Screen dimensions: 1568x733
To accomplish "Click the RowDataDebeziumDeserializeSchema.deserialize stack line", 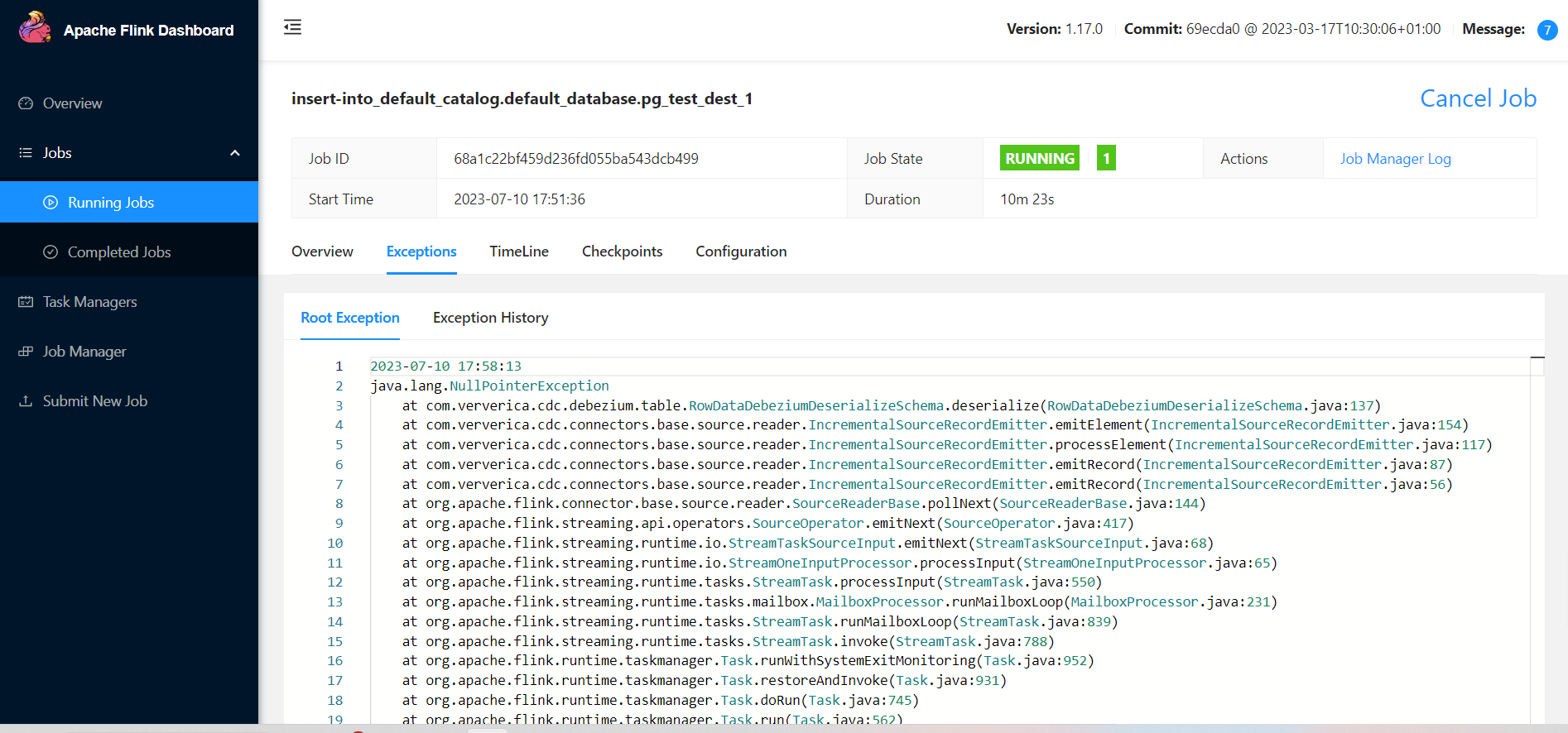I will click(x=892, y=405).
